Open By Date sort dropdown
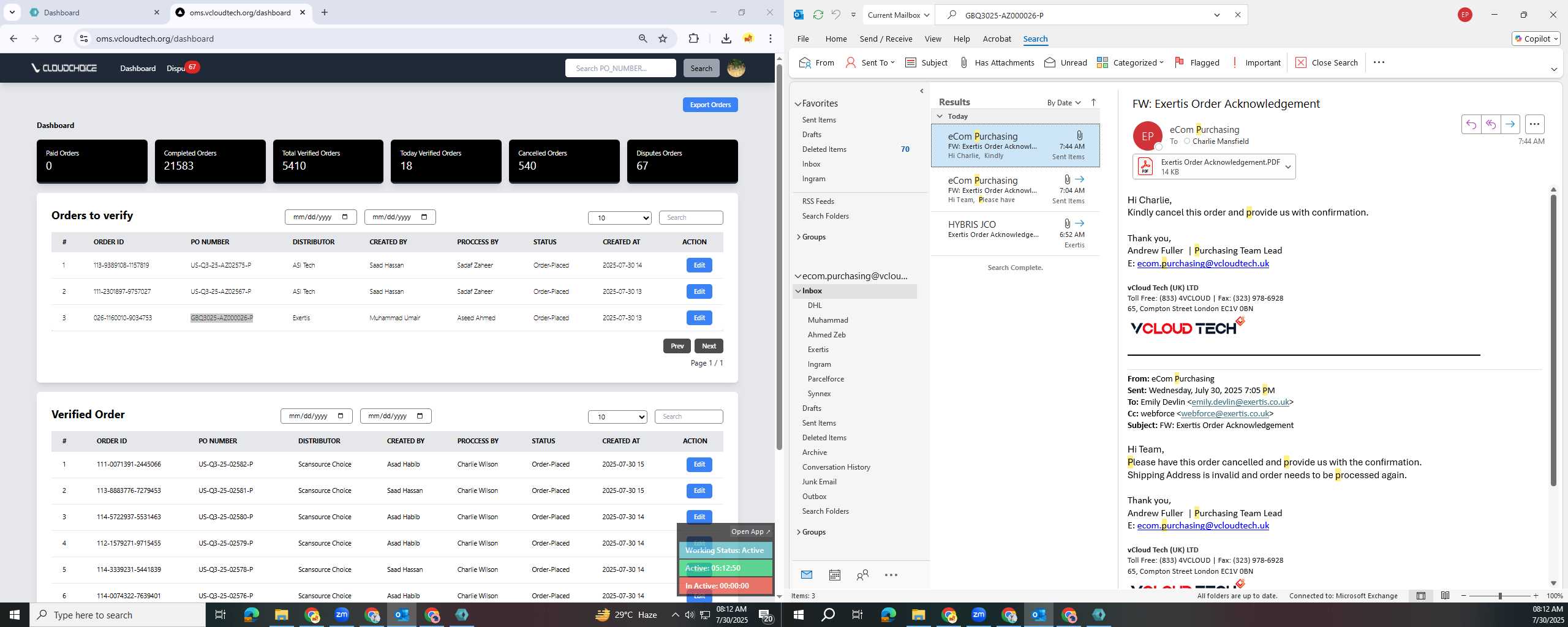Screen dimensions: 1568x627 pyautogui.click(x=1064, y=102)
